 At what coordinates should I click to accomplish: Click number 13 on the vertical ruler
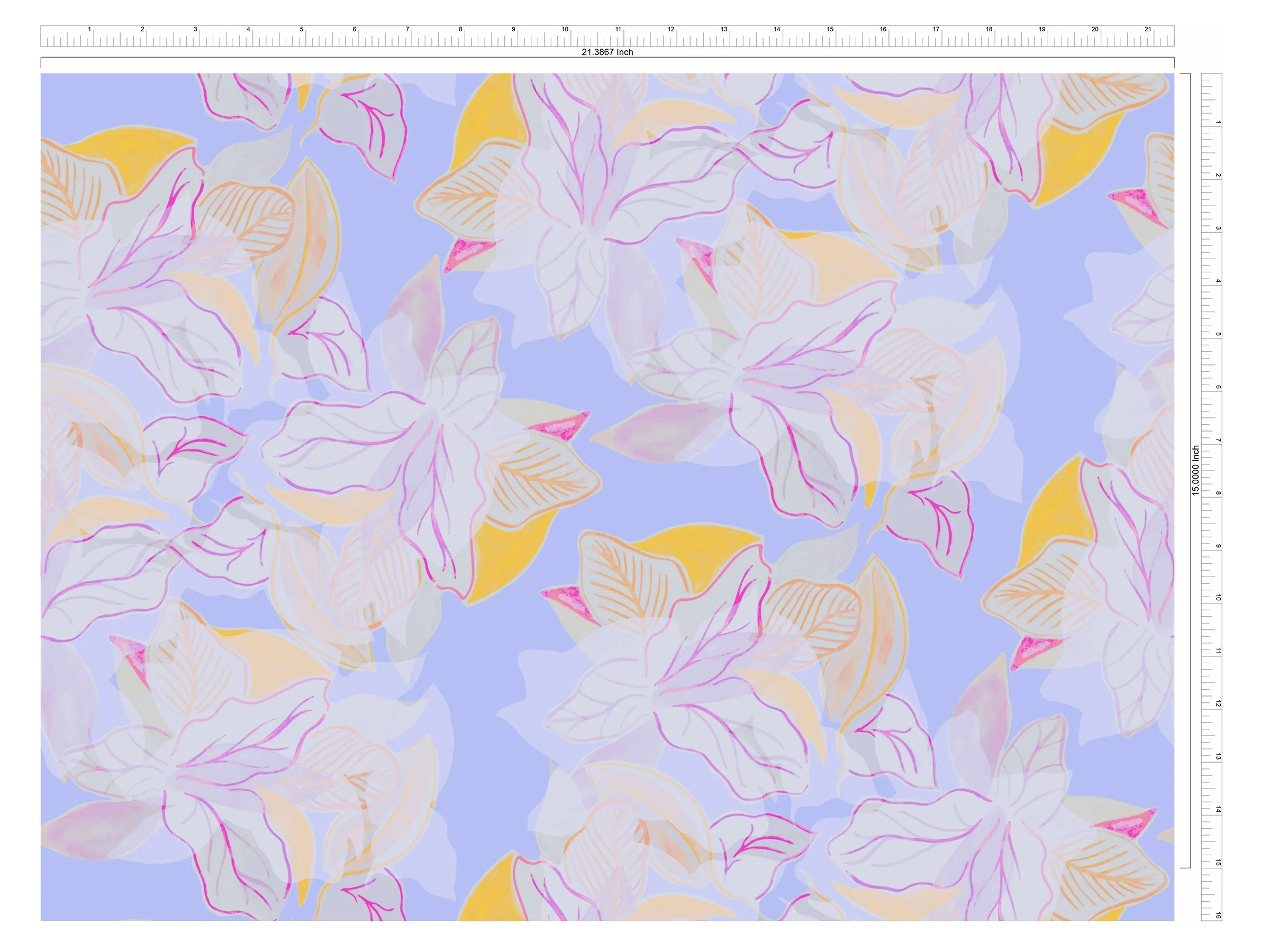click(x=1218, y=757)
